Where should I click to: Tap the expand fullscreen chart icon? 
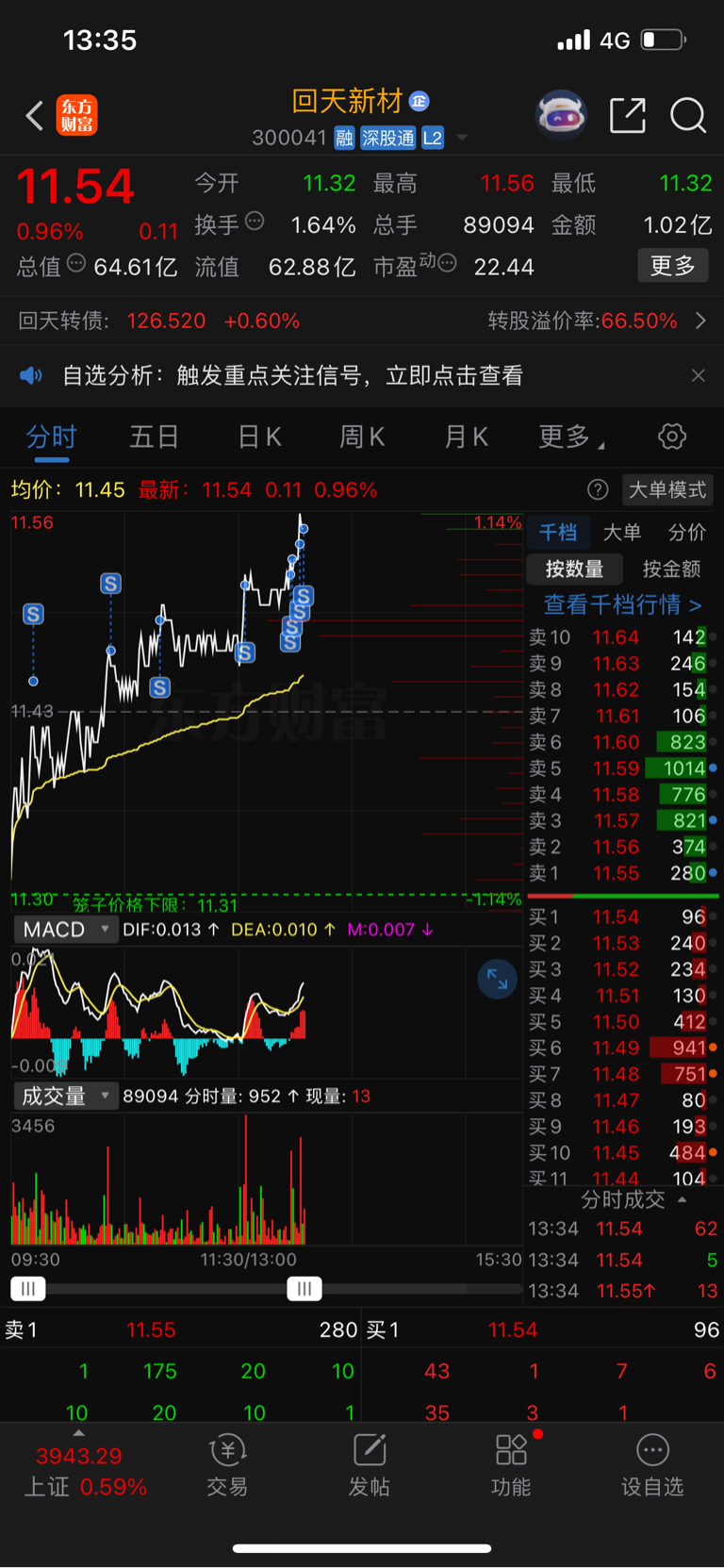(497, 981)
